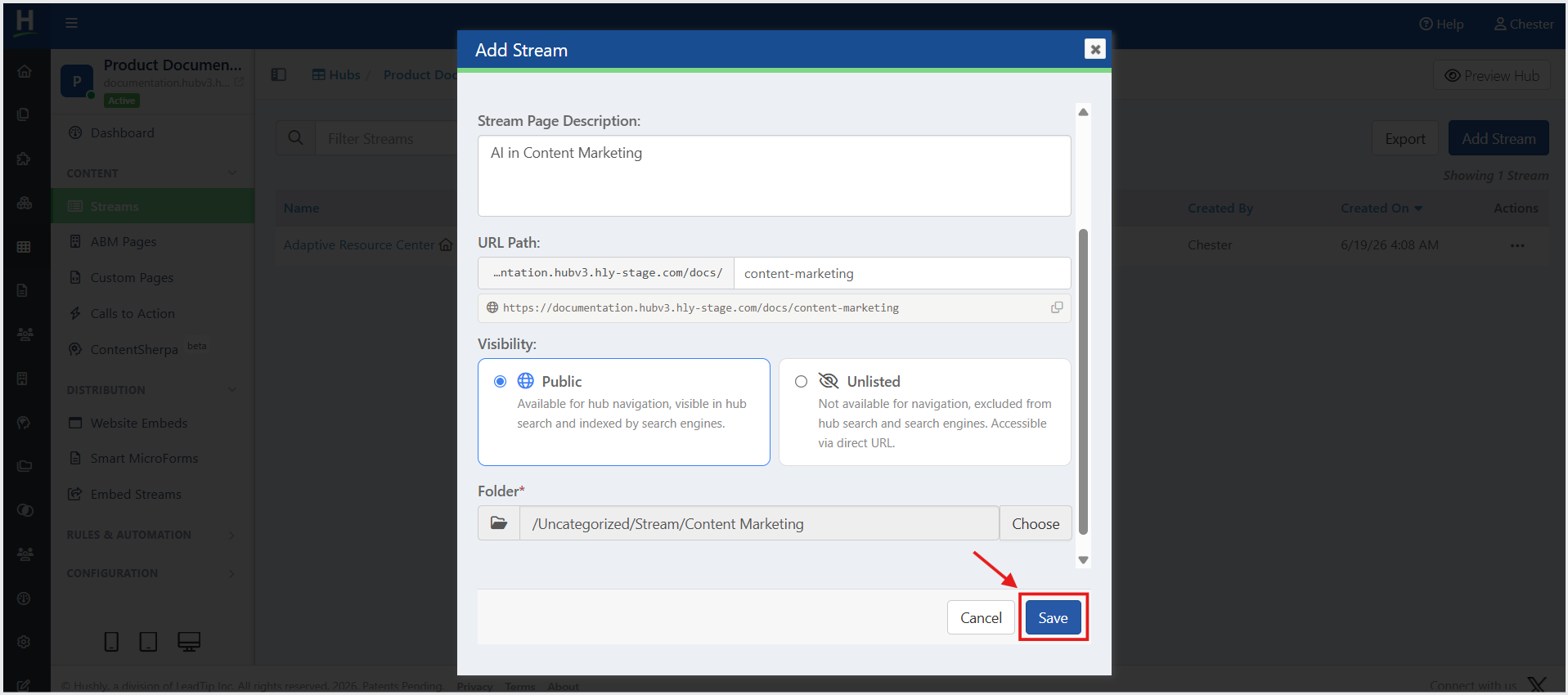This screenshot has height=695, width=1568.
Task: Expand the RULES & AUTOMATION section
Action: [x=152, y=535]
